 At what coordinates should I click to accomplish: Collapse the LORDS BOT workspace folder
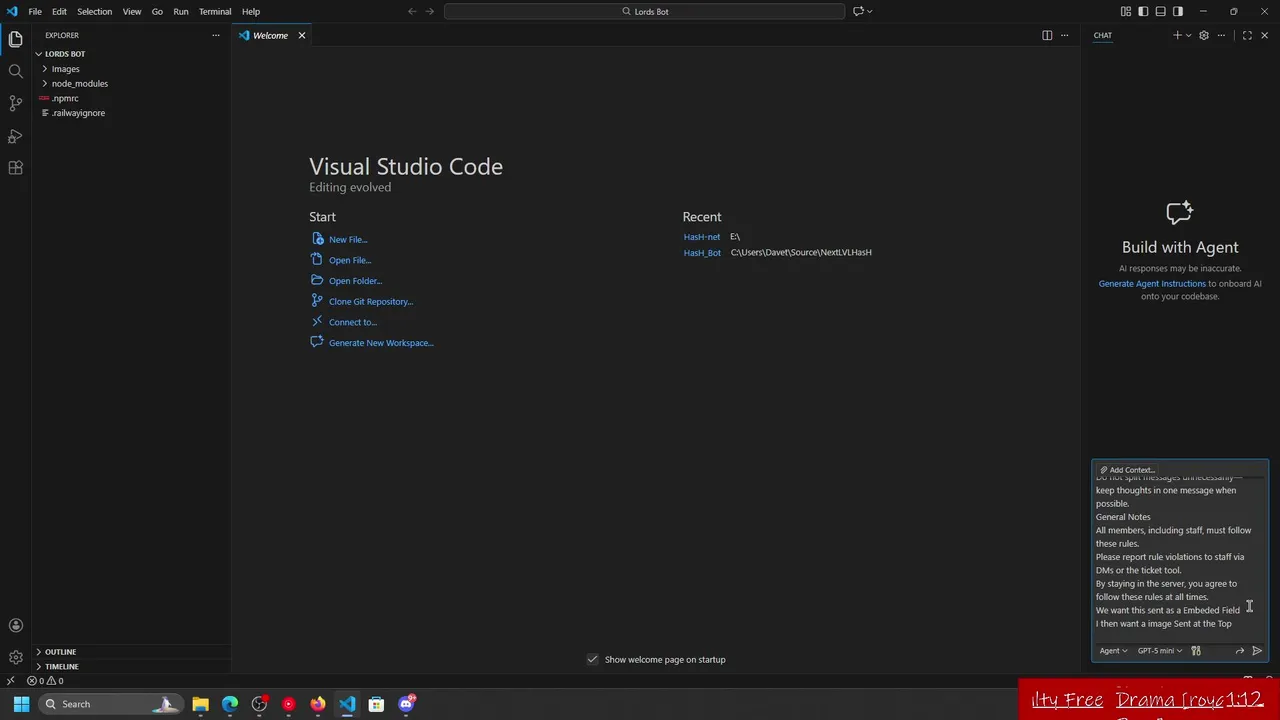coord(131,54)
